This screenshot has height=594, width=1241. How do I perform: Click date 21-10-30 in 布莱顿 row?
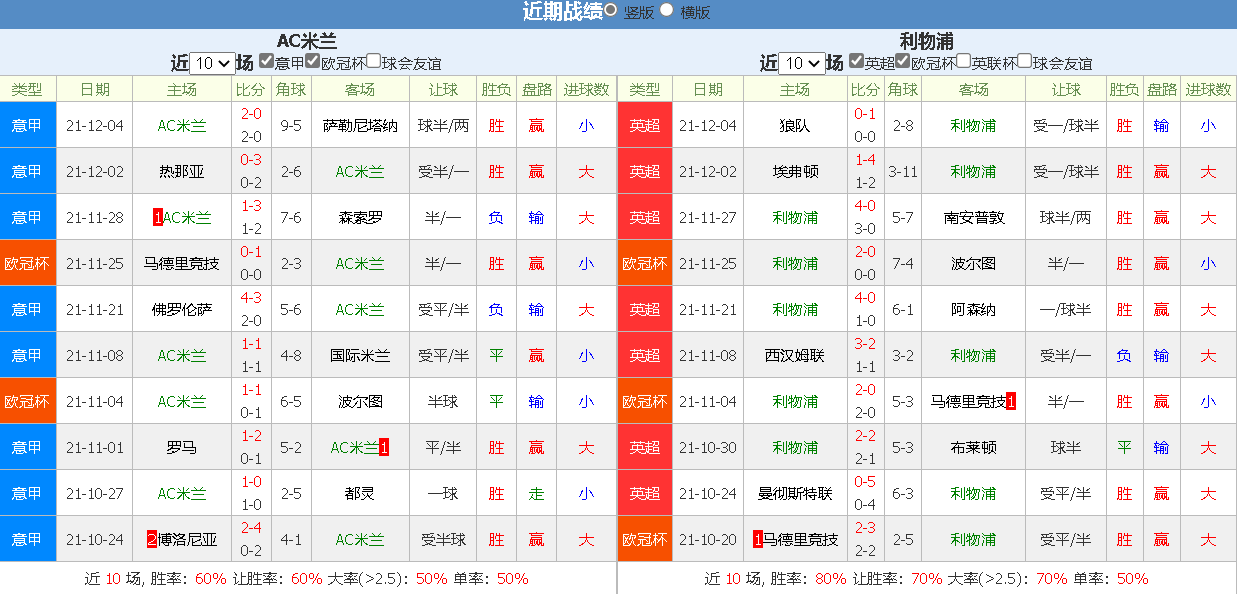pyautogui.click(x=708, y=447)
